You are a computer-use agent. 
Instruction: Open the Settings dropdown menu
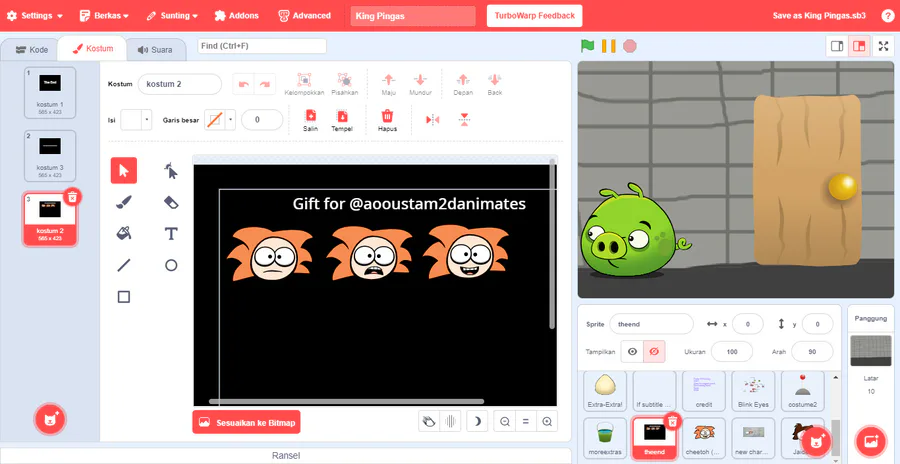[x=34, y=16]
